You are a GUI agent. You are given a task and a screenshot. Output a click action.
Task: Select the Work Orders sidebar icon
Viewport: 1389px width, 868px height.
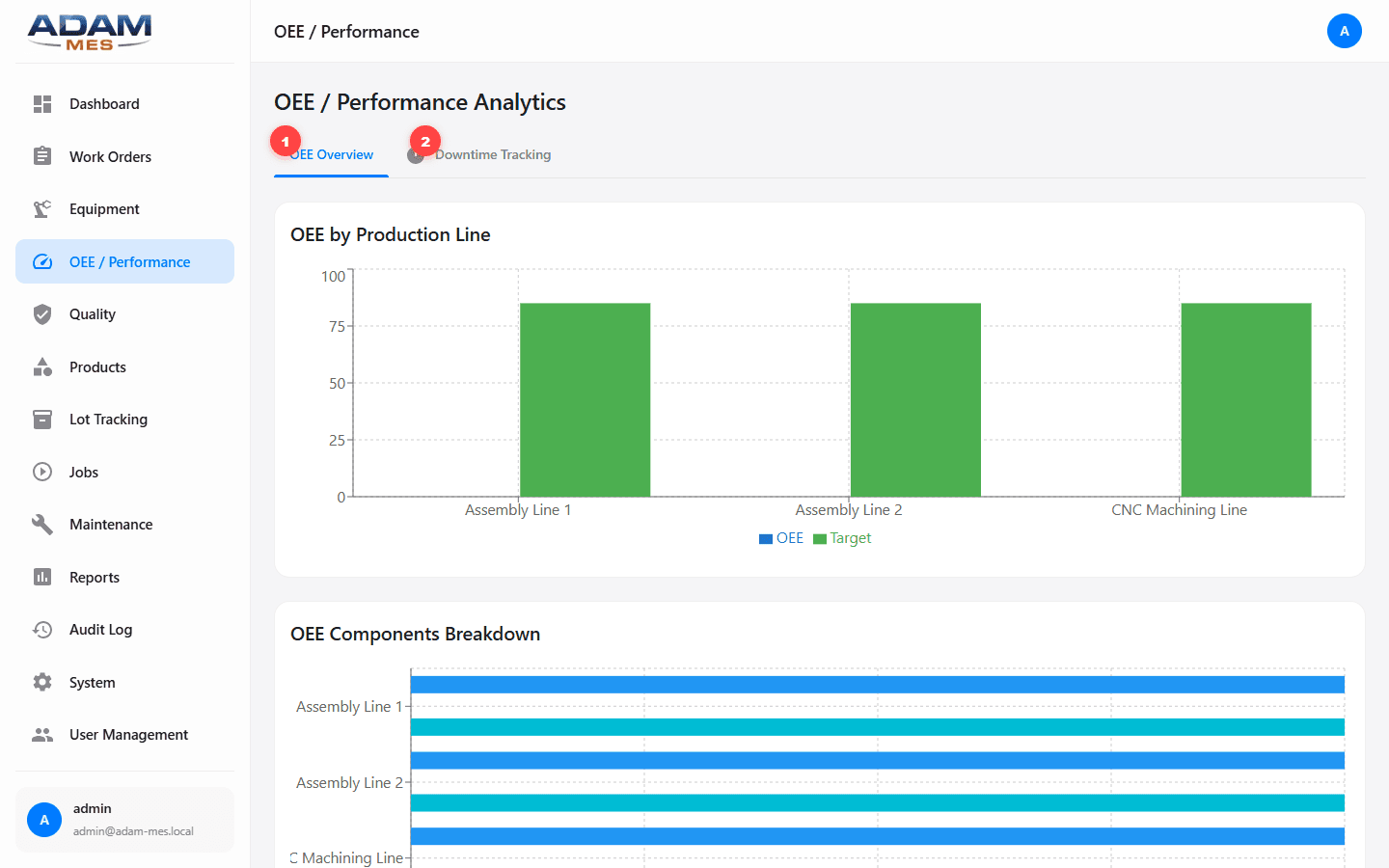tap(42, 156)
